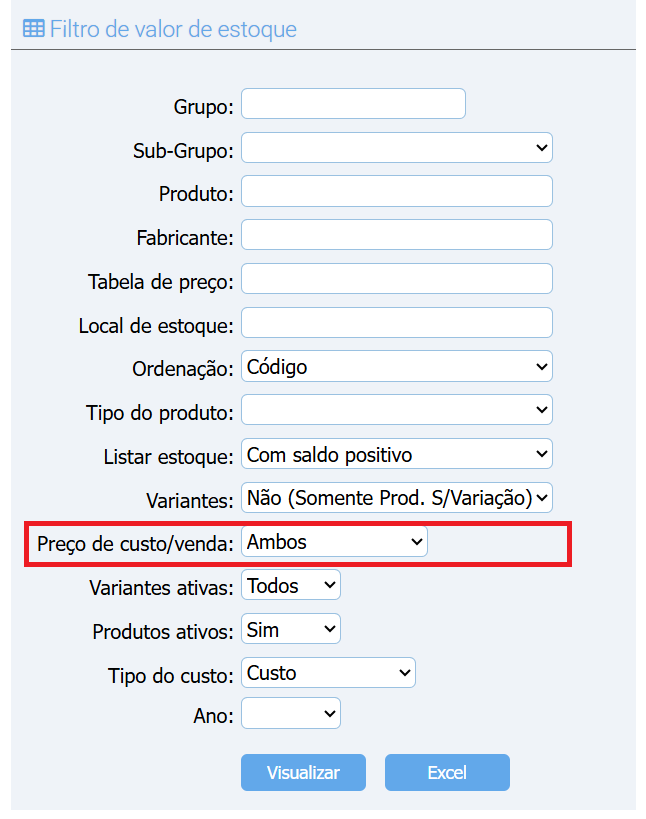Click the Tabela de preço field
Viewport: 646px width, 819px height.
[396, 278]
